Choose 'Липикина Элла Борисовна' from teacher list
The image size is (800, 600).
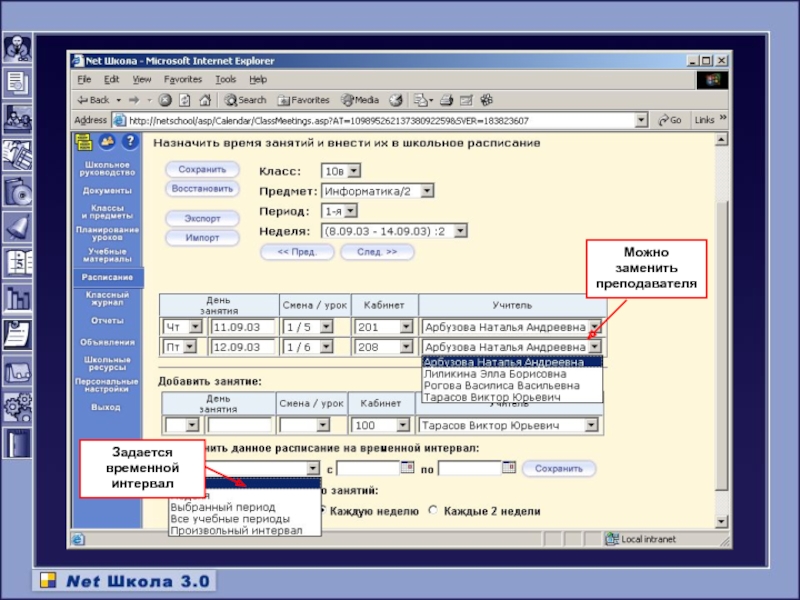(485, 373)
